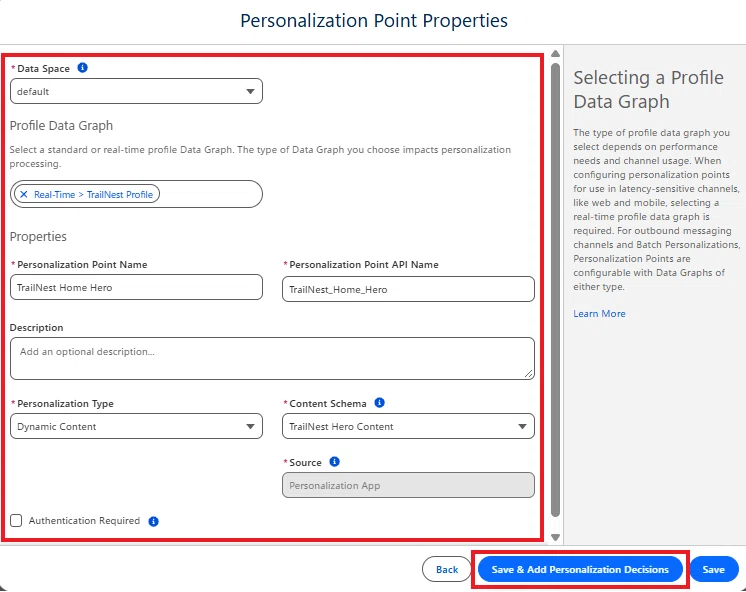The image size is (746, 592).
Task: Remove the Real-Time > TrailNest Profile pill
Action: point(24,194)
